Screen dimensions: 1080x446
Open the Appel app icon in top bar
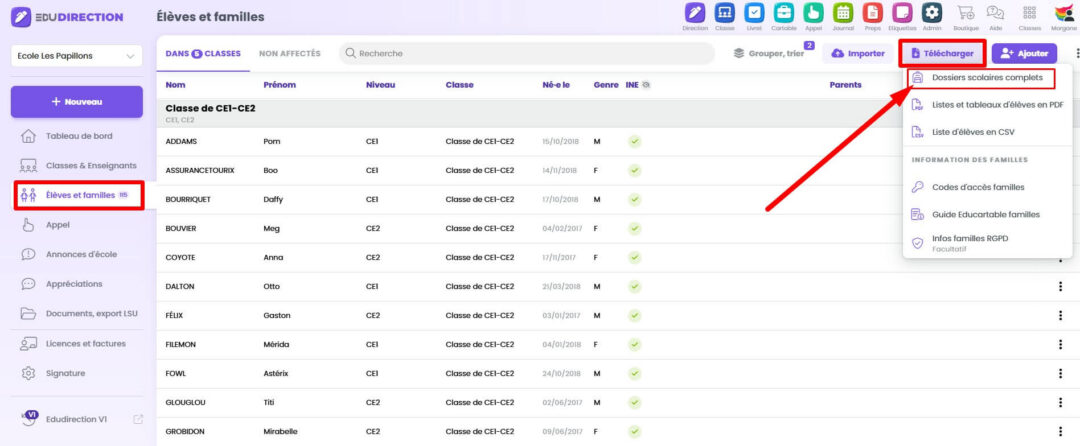pos(813,12)
